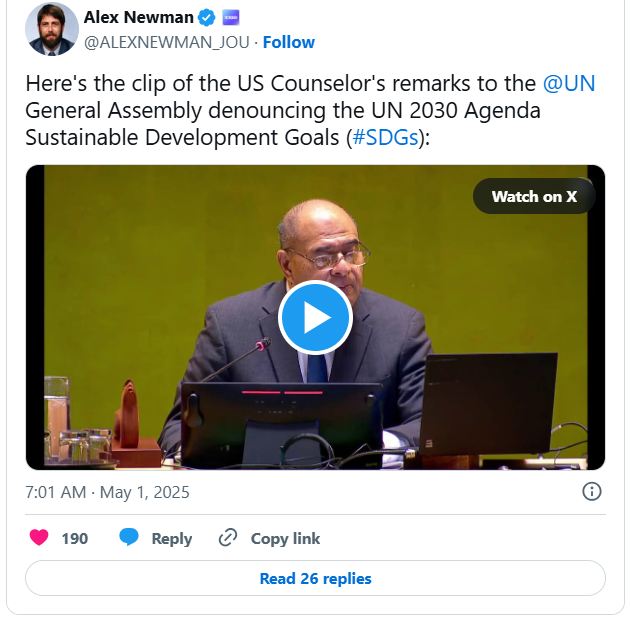The image size is (631, 618).
Task: Click the blue reply speech bubble icon
Action: point(129,538)
